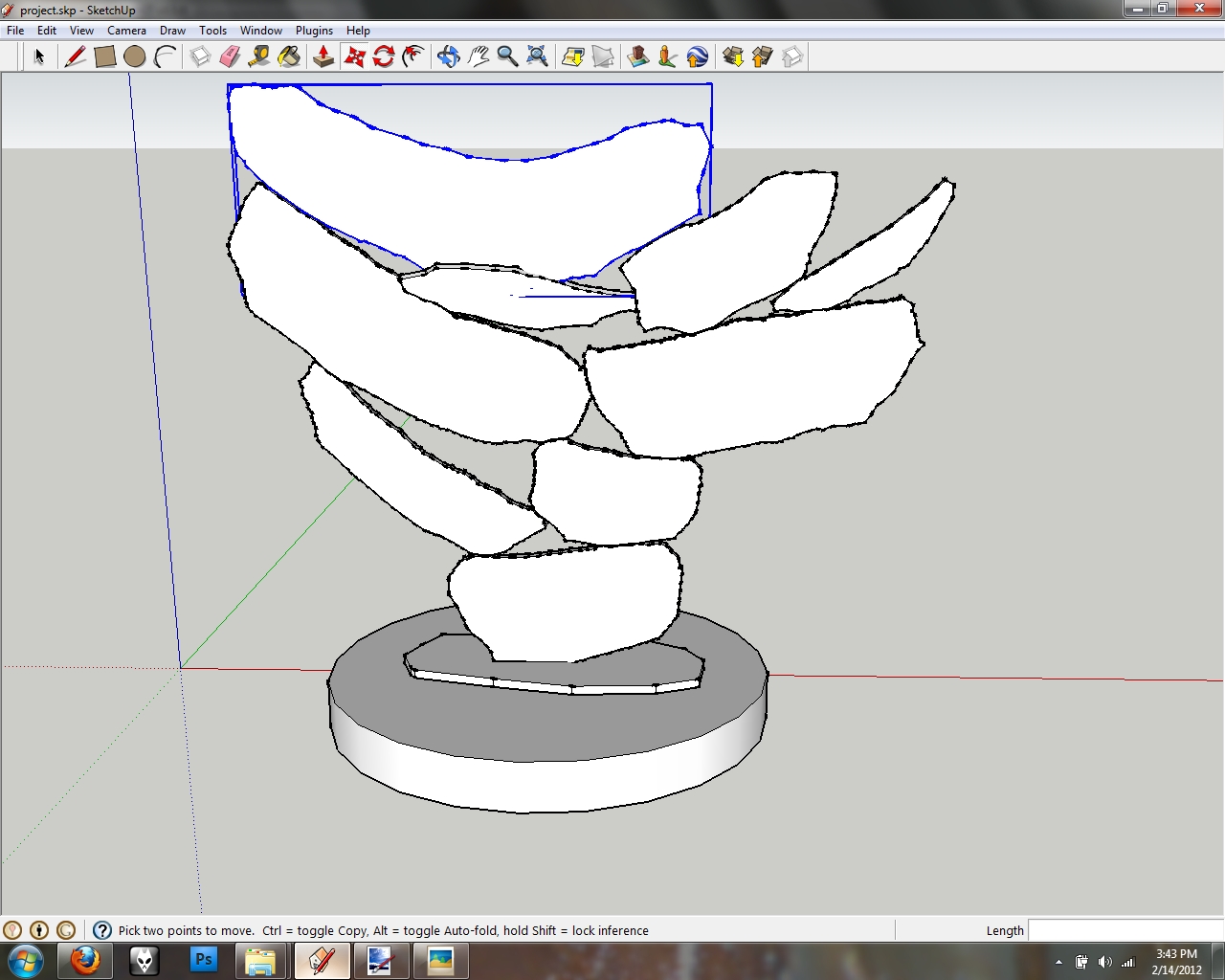Open Windows Explorer folder in taskbar
Viewport: 1225px width, 980px height.
click(x=260, y=961)
